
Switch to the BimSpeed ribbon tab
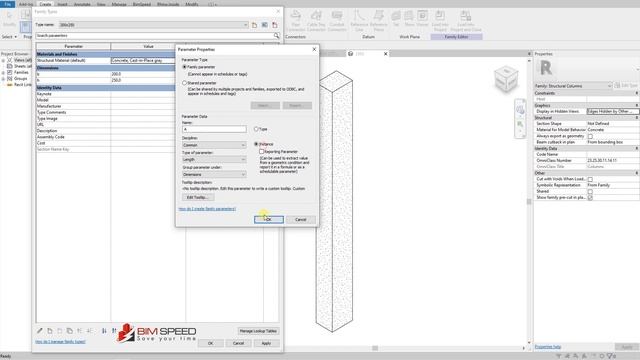(x=142, y=4)
